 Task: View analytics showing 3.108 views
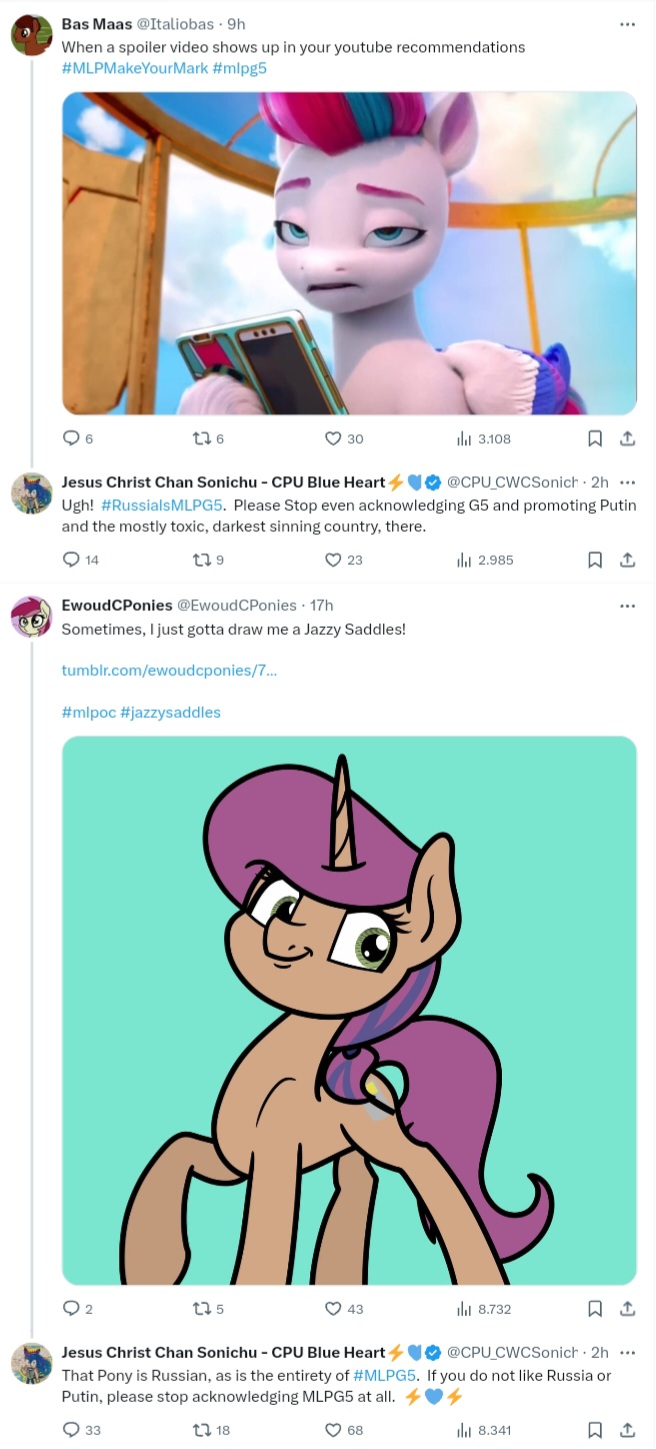[484, 438]
